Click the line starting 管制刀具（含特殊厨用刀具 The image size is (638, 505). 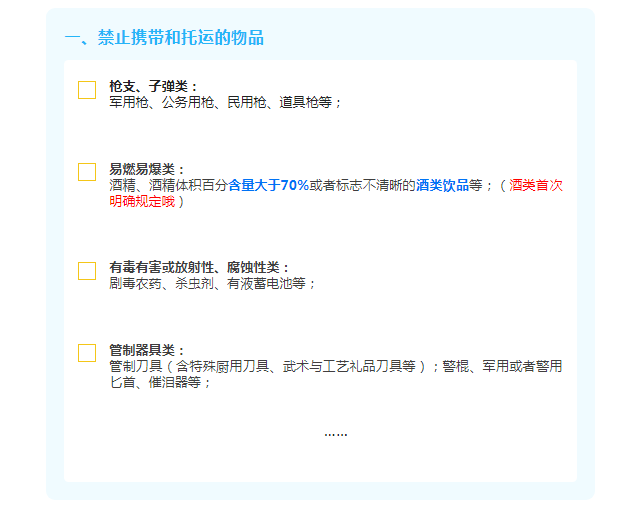coord(336,366)
